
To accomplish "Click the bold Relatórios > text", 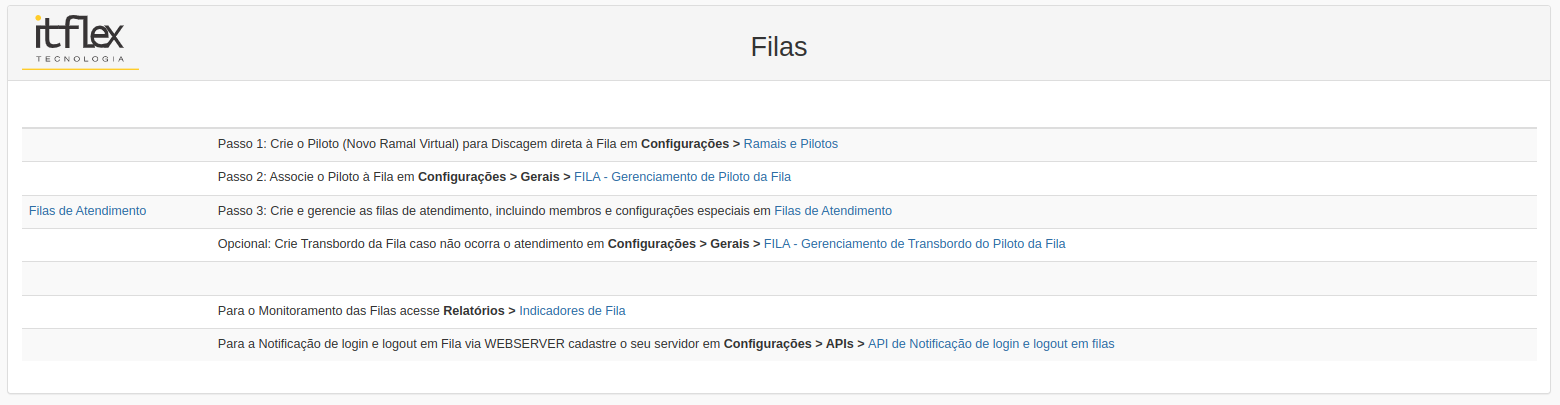I will 479,311.
